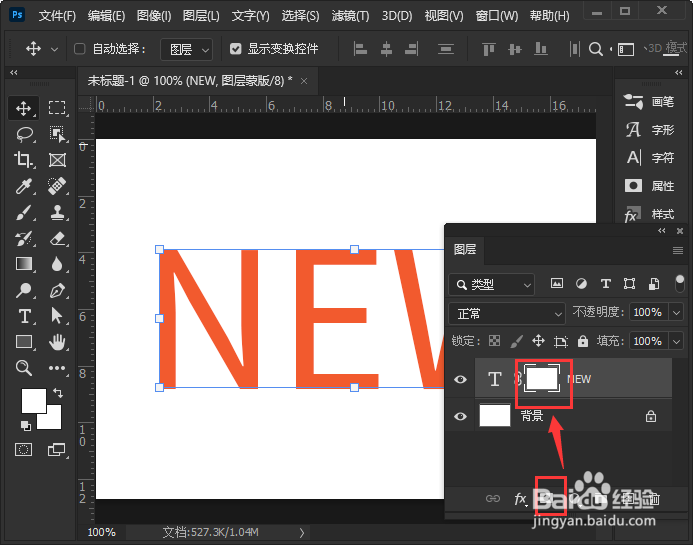Select the Move tool in toolbox

(x=23, y=108)
